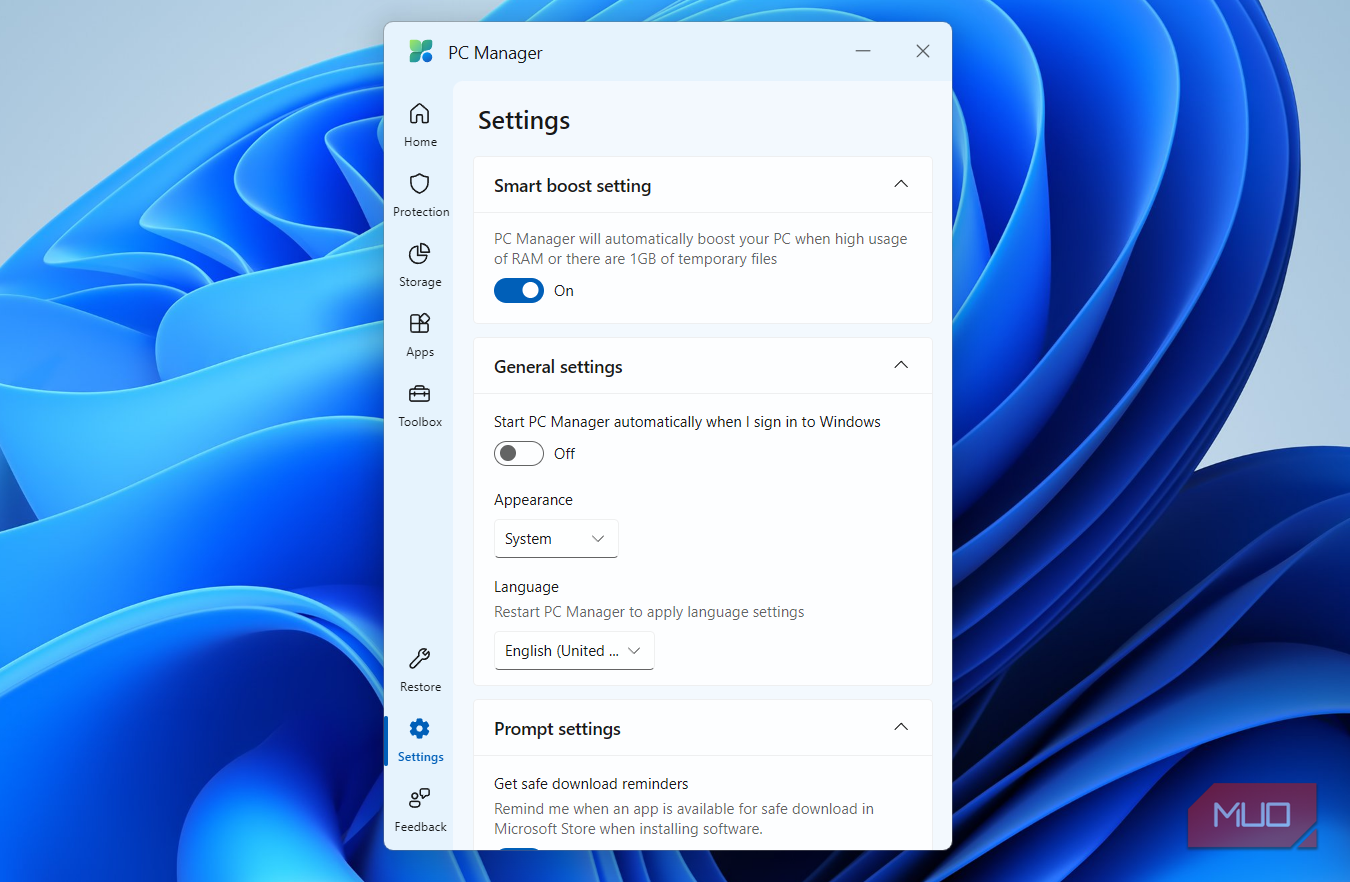The height and width of the screenshot is (882, 1350).
Task: Open the Feedback chat icon
Action: (420, 799)
